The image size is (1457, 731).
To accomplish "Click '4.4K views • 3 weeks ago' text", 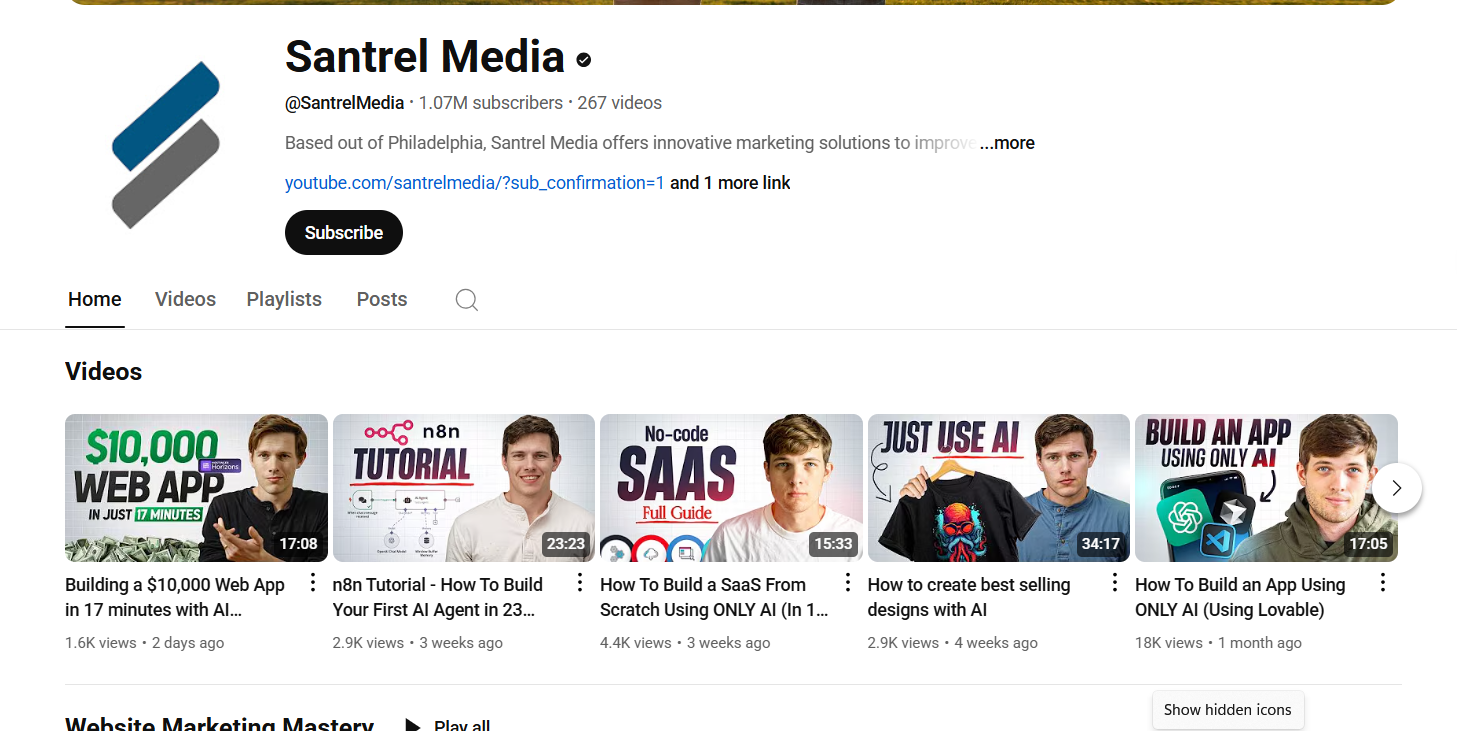I will pos(685,643).
